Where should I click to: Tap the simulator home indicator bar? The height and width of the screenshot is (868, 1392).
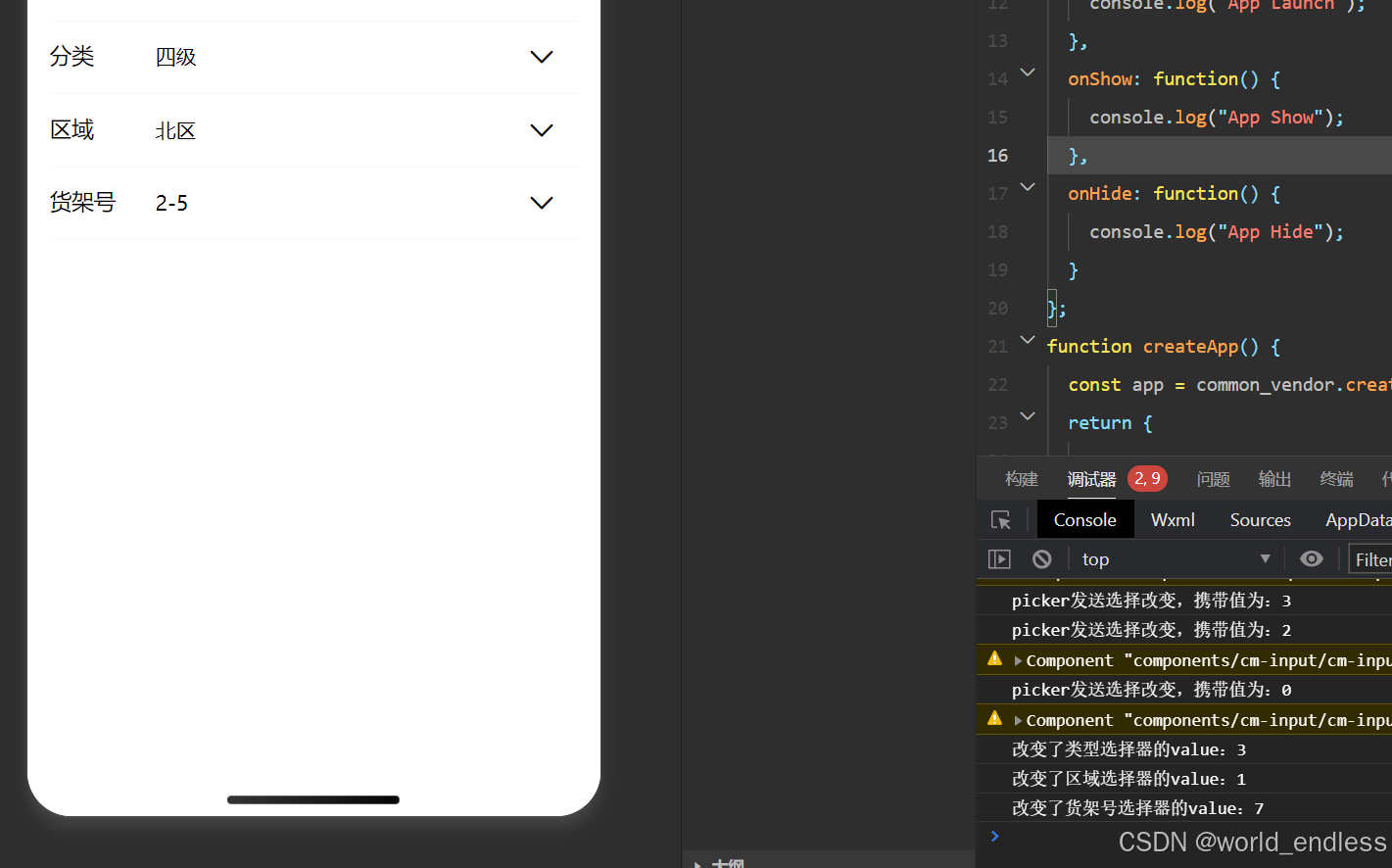pos(313,799)
